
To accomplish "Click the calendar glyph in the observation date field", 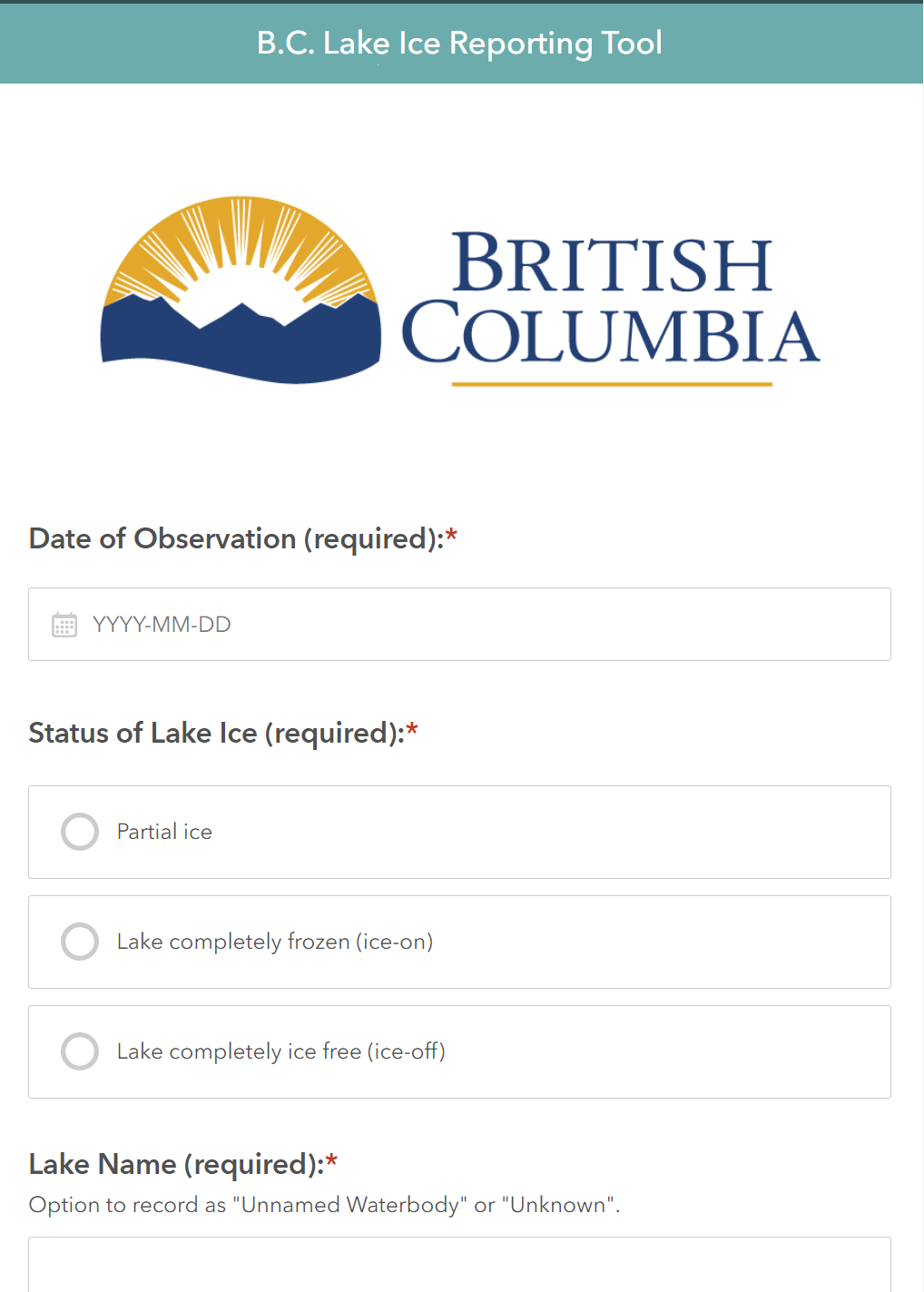I will (x=63, y=625).
